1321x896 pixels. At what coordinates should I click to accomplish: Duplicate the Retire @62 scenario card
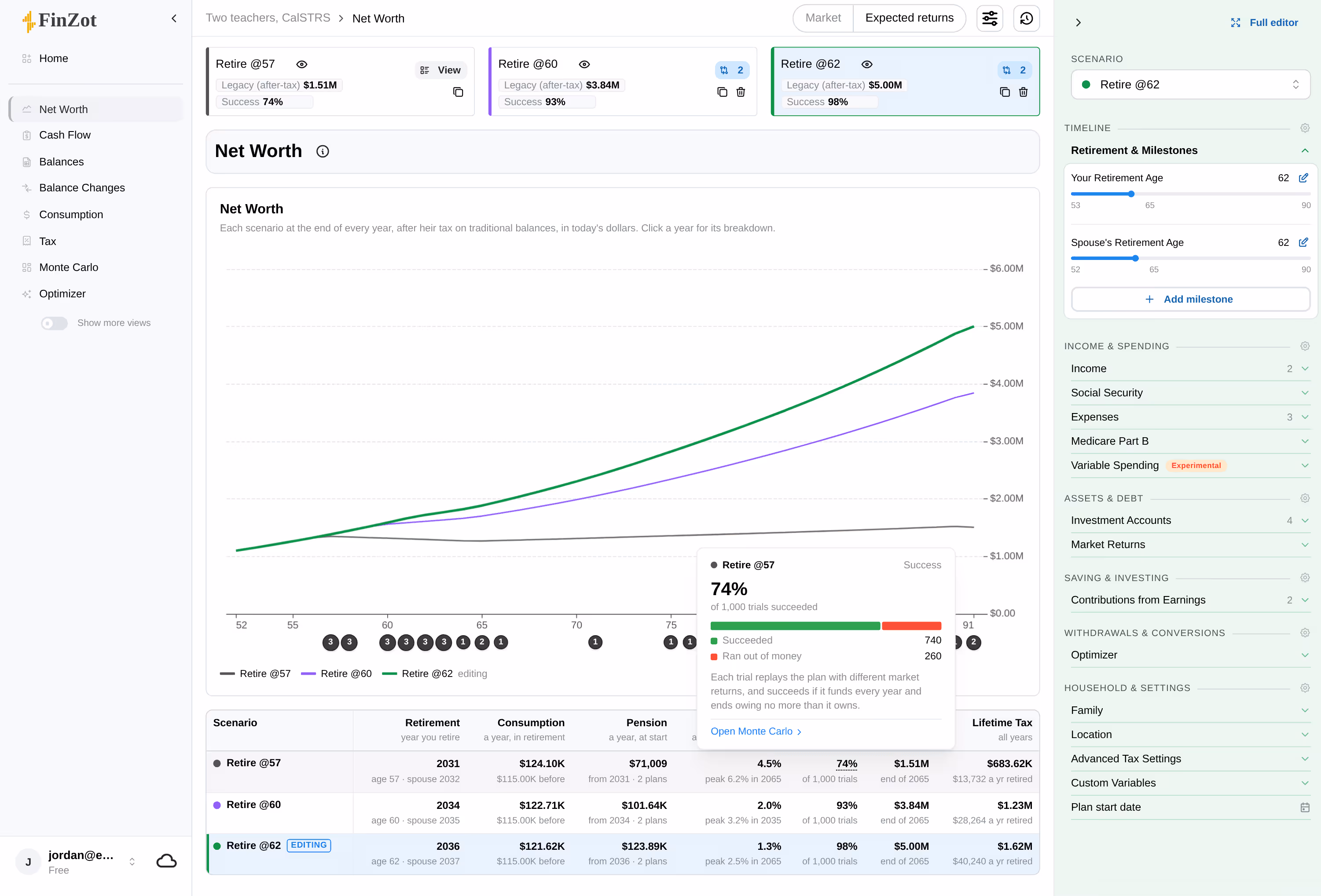click(x=1005, y=92)
